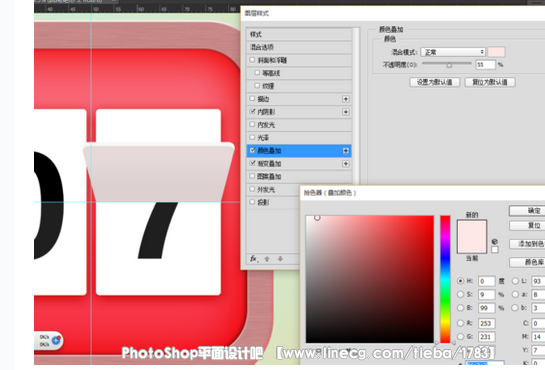Click the M value field showing 14
The width and height of the screenshot is (545, 370).
tap(538, 337)
